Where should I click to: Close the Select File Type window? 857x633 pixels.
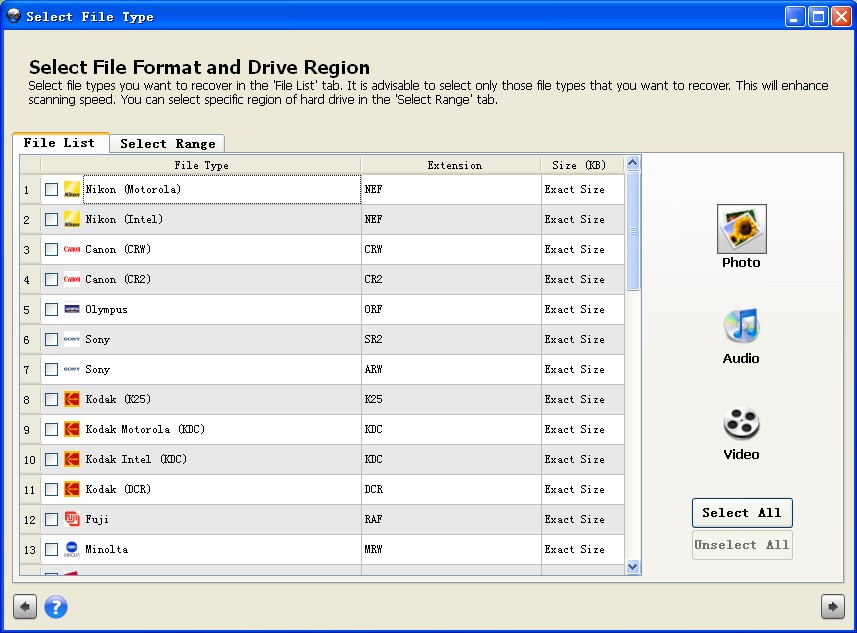pos(841,17)
